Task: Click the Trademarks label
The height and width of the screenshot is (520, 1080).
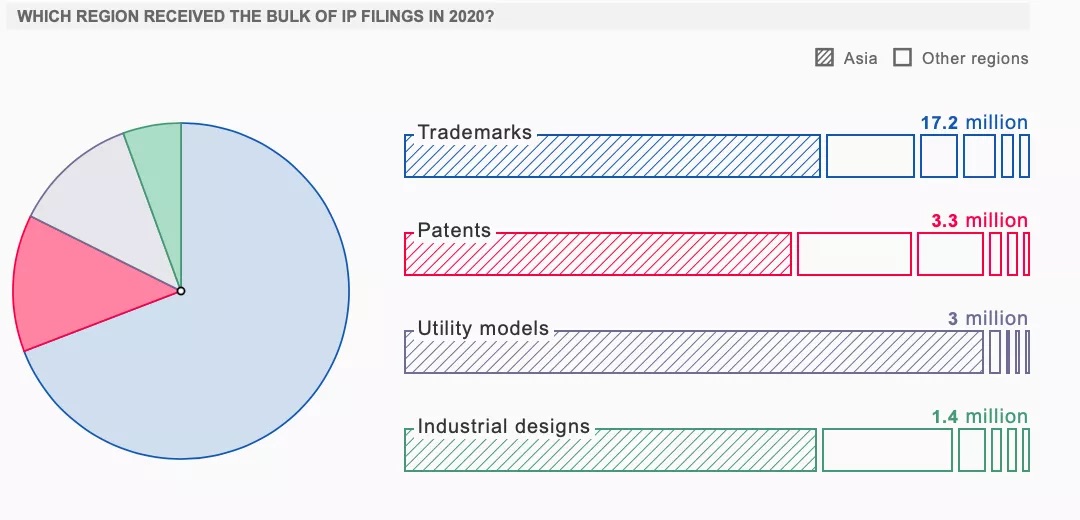Action: tap(475, 132)
